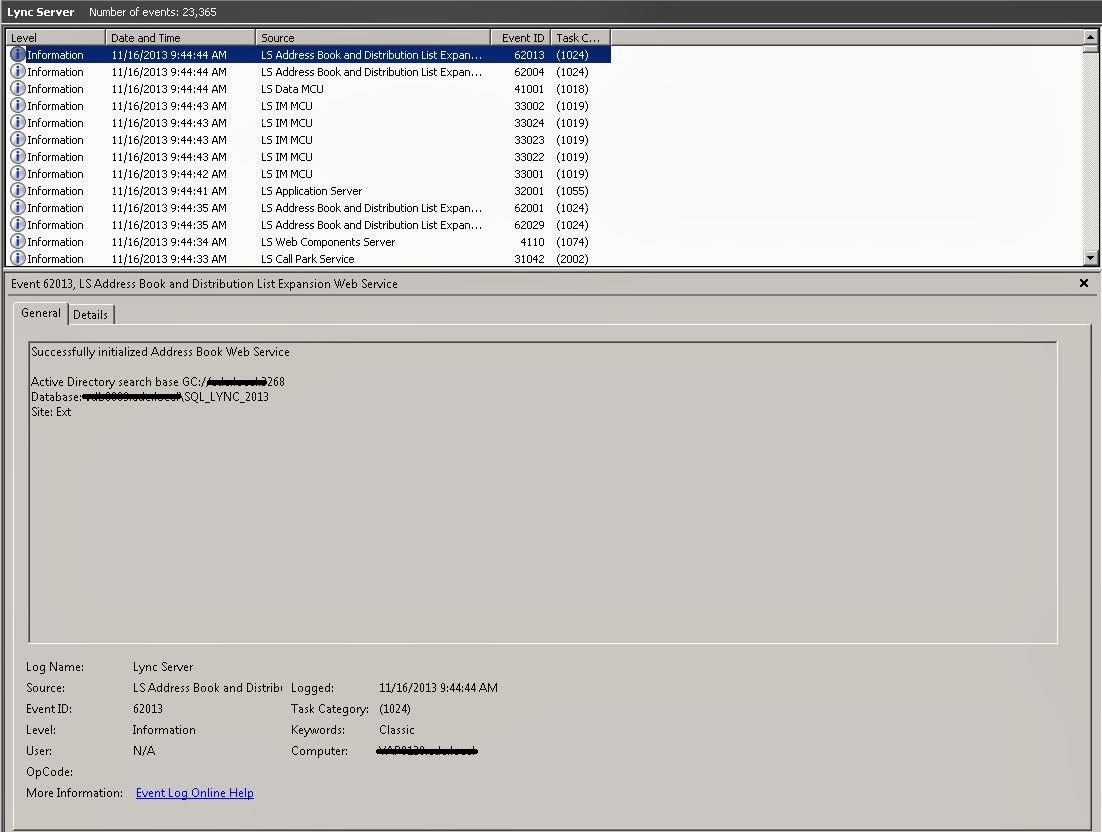Click the Logged timestamp value in details
The height and width of the screenshot is (832, 1102).
tap(438, 687)
